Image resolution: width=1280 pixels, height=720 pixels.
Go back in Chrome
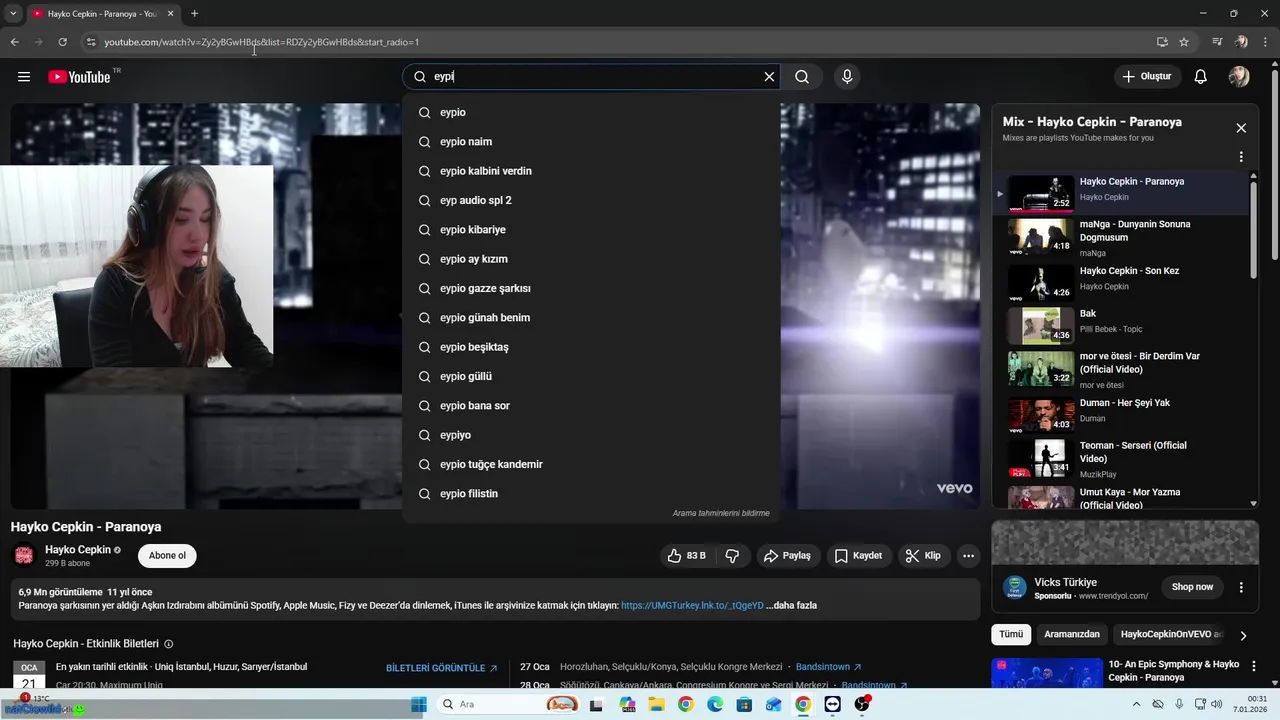pyautogui.click(x=14, y=42)
